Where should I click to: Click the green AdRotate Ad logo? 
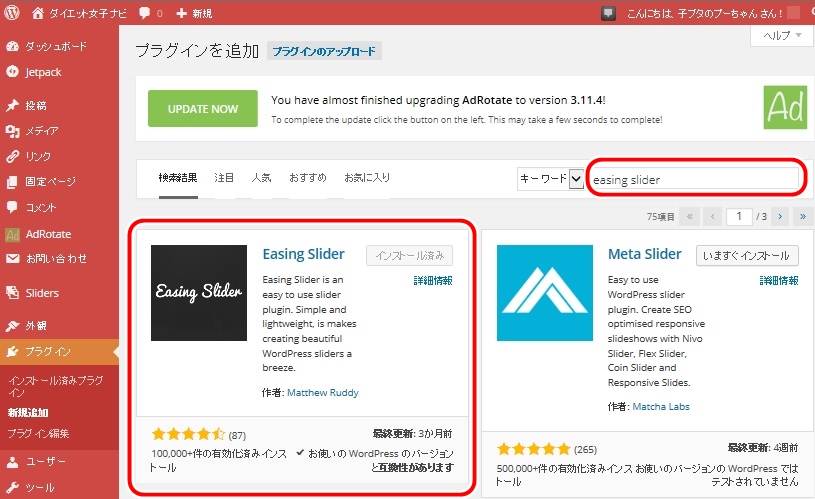pyautogui.click(x=785, y=108)
